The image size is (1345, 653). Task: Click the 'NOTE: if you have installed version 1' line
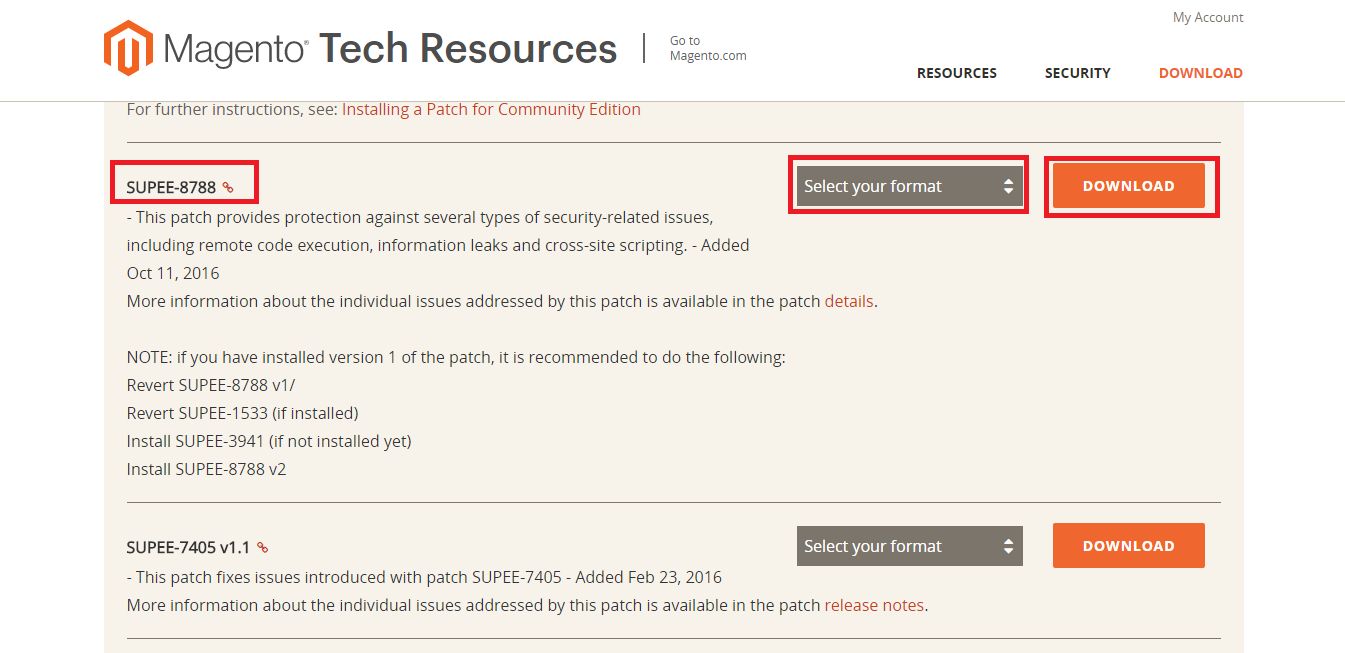[x=456, y=357]
